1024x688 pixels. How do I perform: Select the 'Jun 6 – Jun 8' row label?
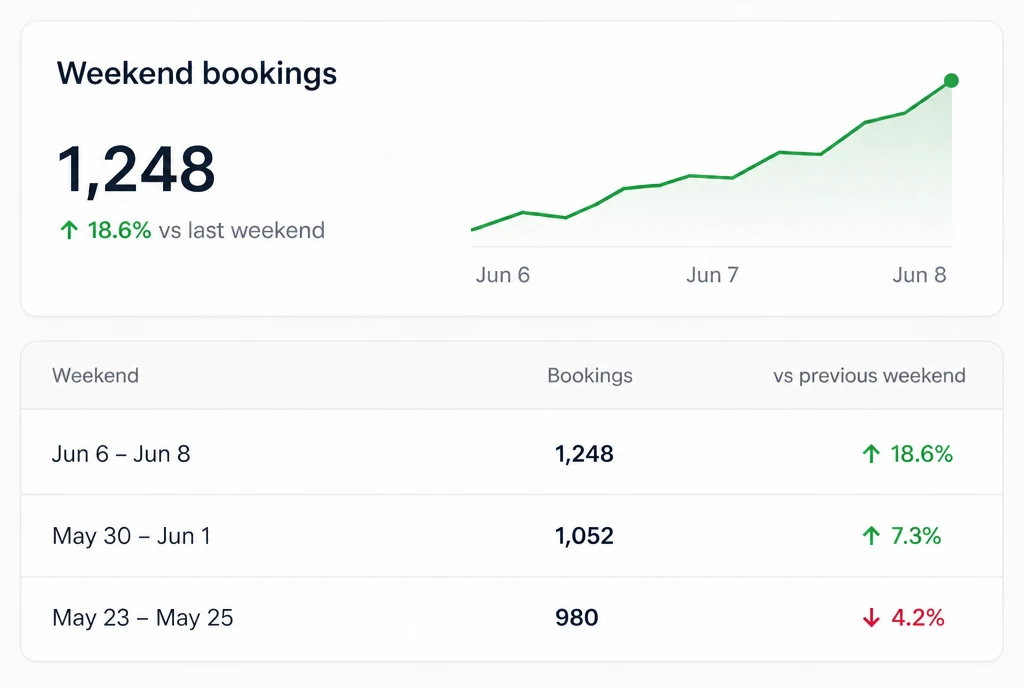click(121, 454)
